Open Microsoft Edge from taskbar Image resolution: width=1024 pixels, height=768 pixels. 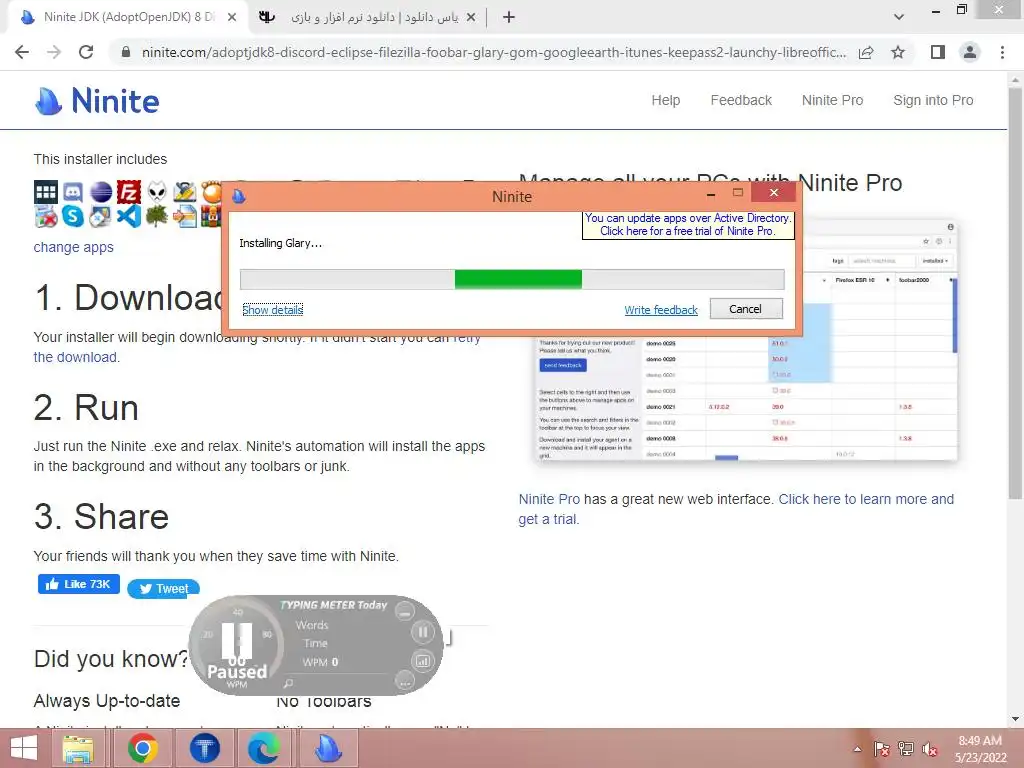(264, 749)
